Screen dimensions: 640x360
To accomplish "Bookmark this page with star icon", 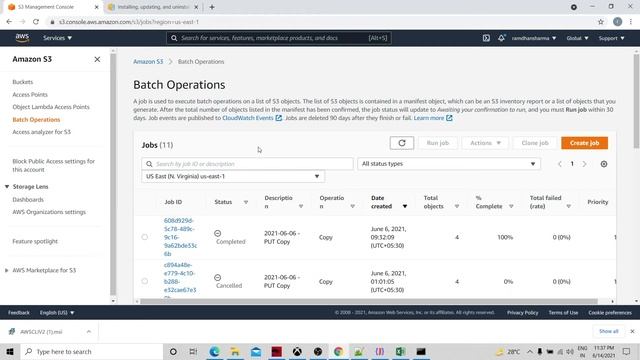I will [600, 22].
